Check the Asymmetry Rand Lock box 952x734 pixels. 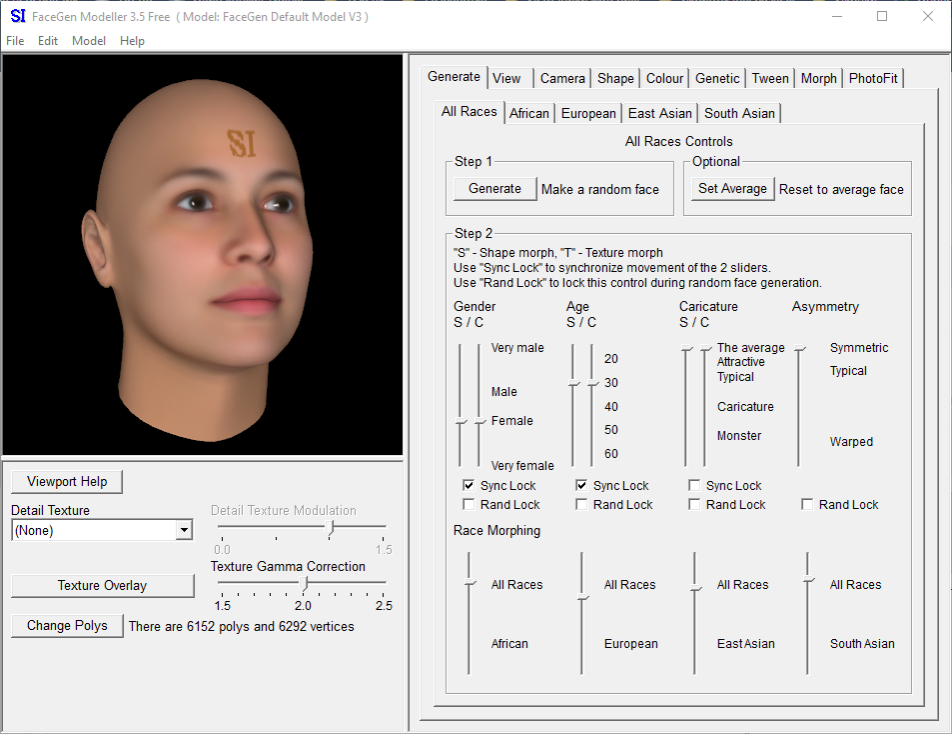click(x=808, y=504)
